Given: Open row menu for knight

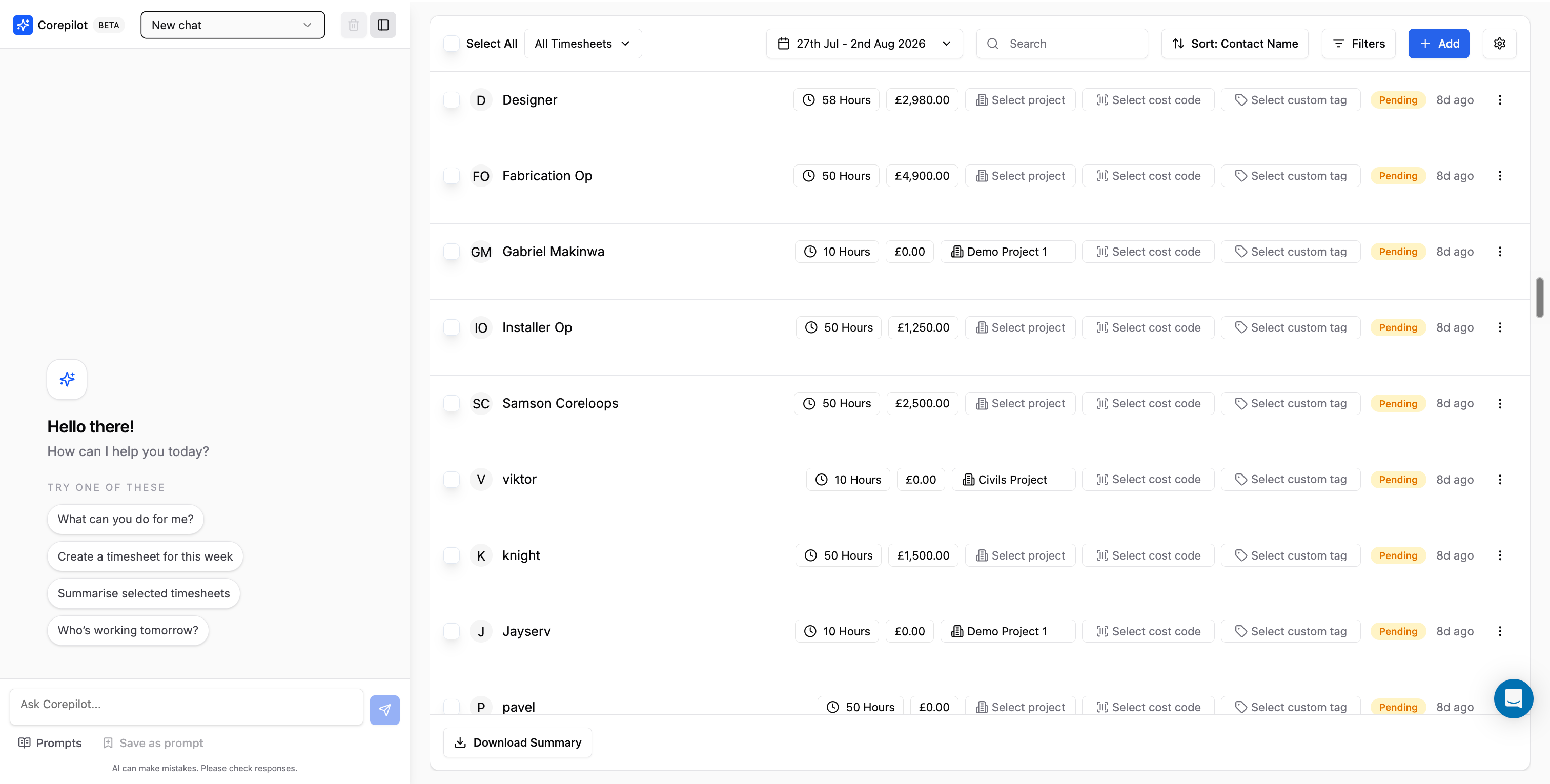Looking at the screenshot, I should point(1500,555).
